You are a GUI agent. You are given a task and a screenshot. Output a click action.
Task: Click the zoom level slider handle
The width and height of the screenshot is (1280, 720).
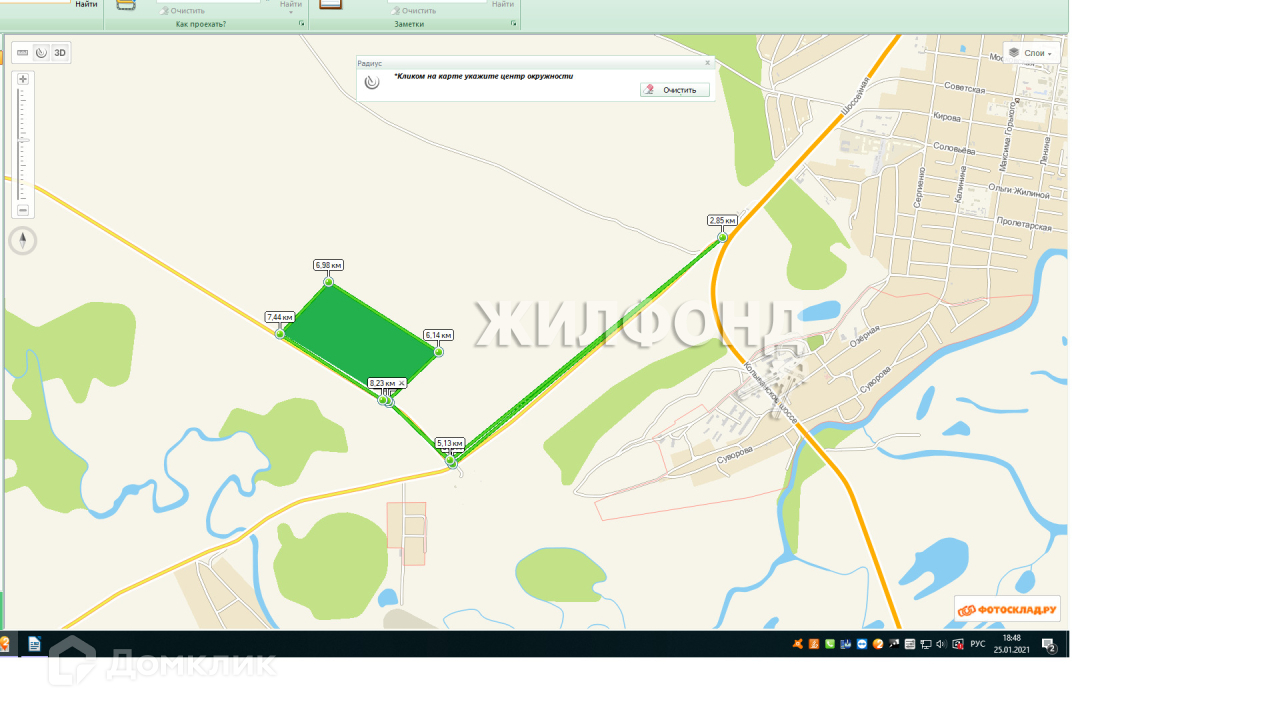[23, 141]
